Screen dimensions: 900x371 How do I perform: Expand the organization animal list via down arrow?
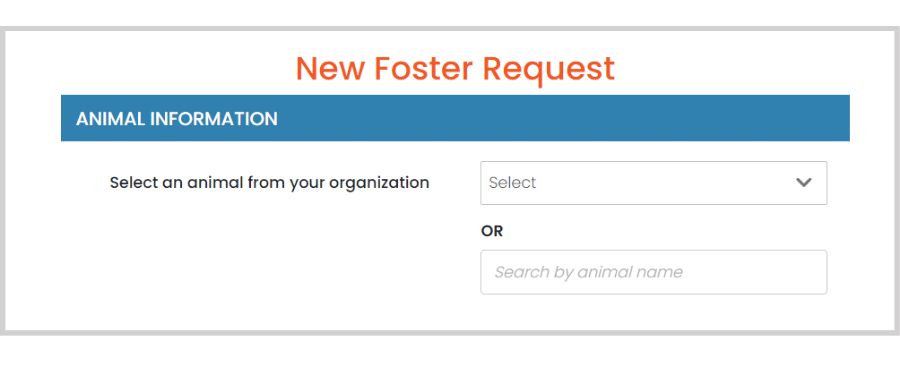tap(804, 183)
